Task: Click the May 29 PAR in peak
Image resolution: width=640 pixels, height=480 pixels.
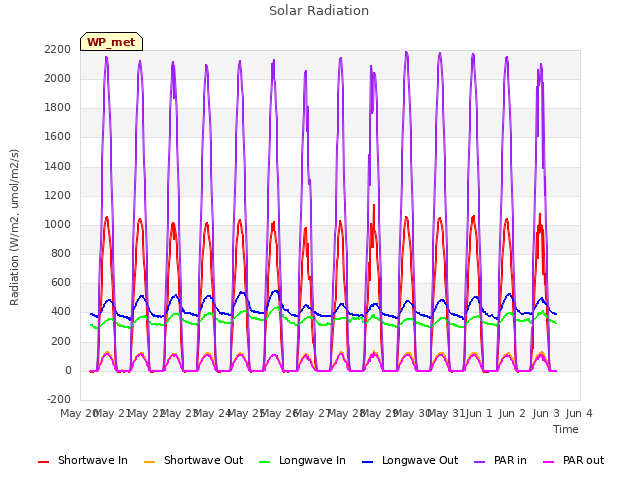Action: 406,52
